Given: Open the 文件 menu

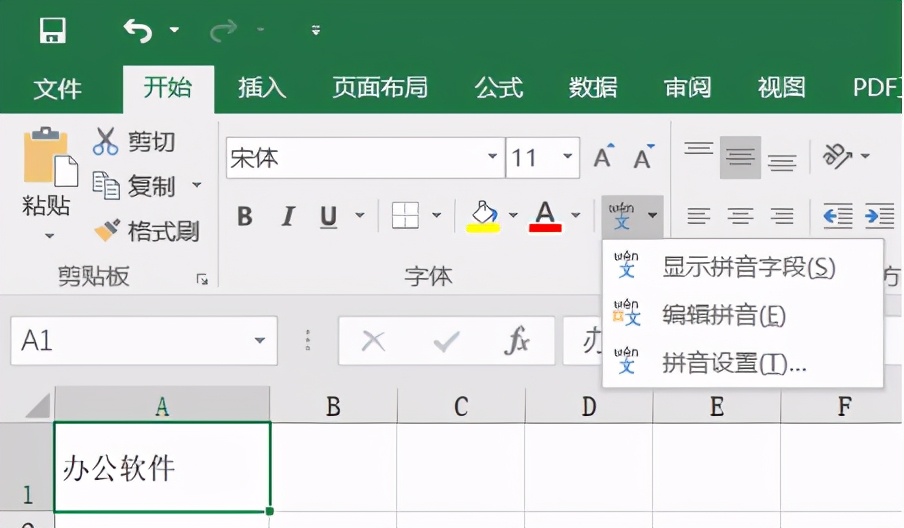Looking at the screenshot, I should [57, 89].
